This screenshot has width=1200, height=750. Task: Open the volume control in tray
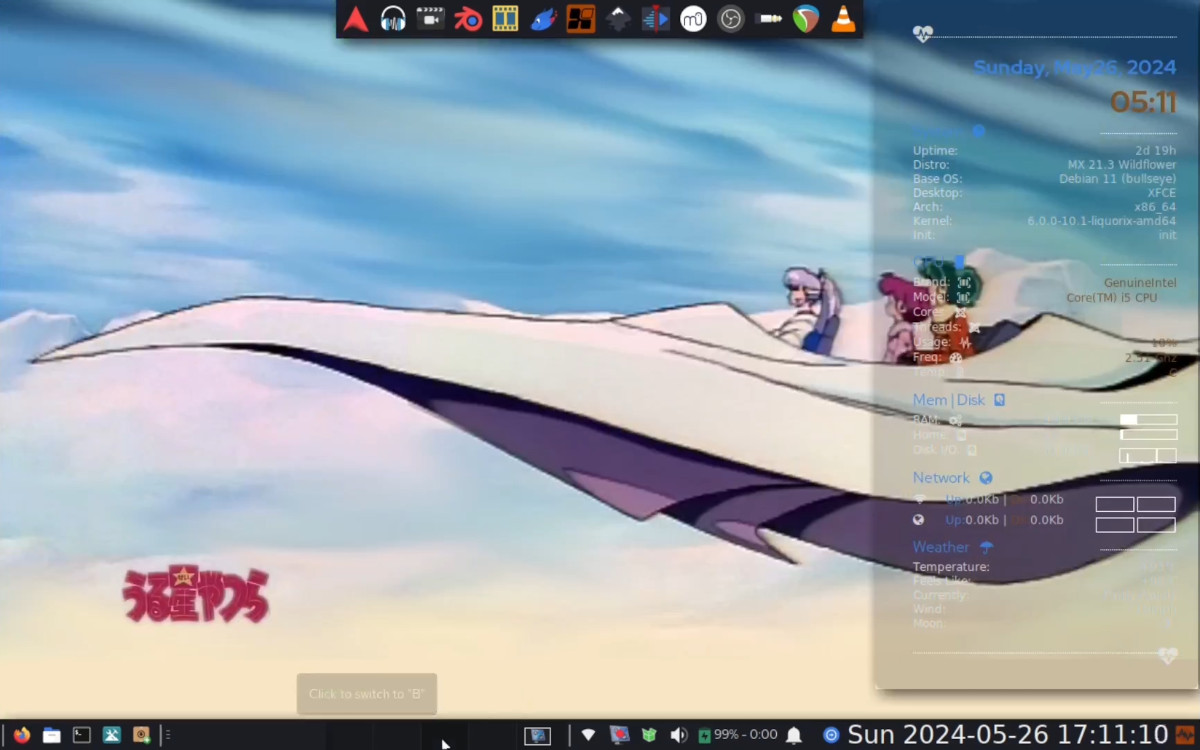pyautogui.click(x=678, y=735)
